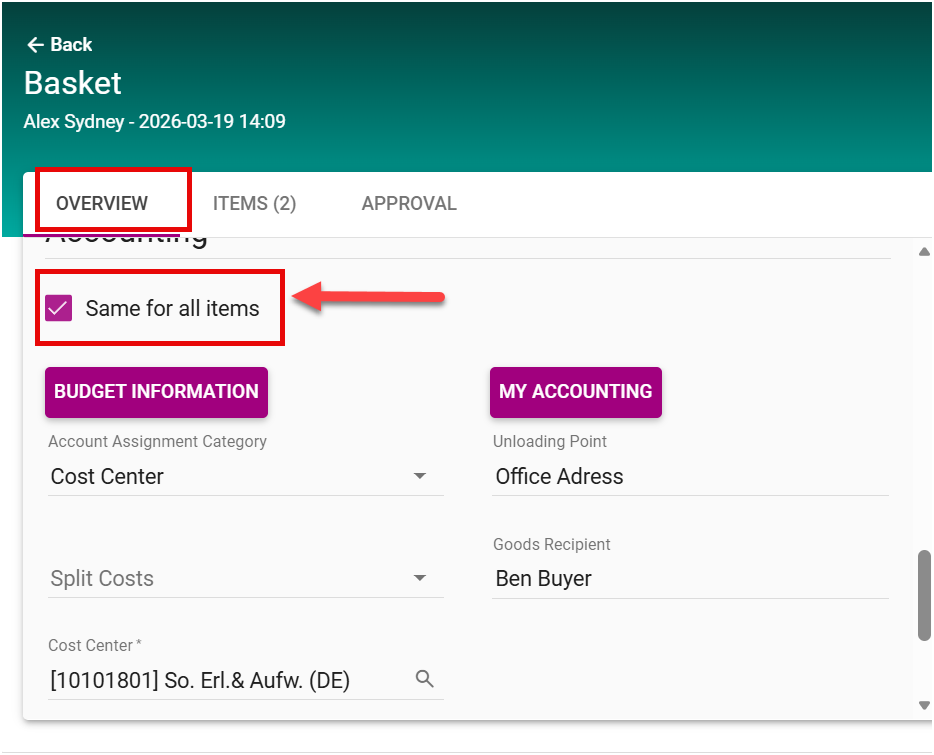
Task: Expand the Account Assignment Category dropdown arrow
Action: coord(420,476)
